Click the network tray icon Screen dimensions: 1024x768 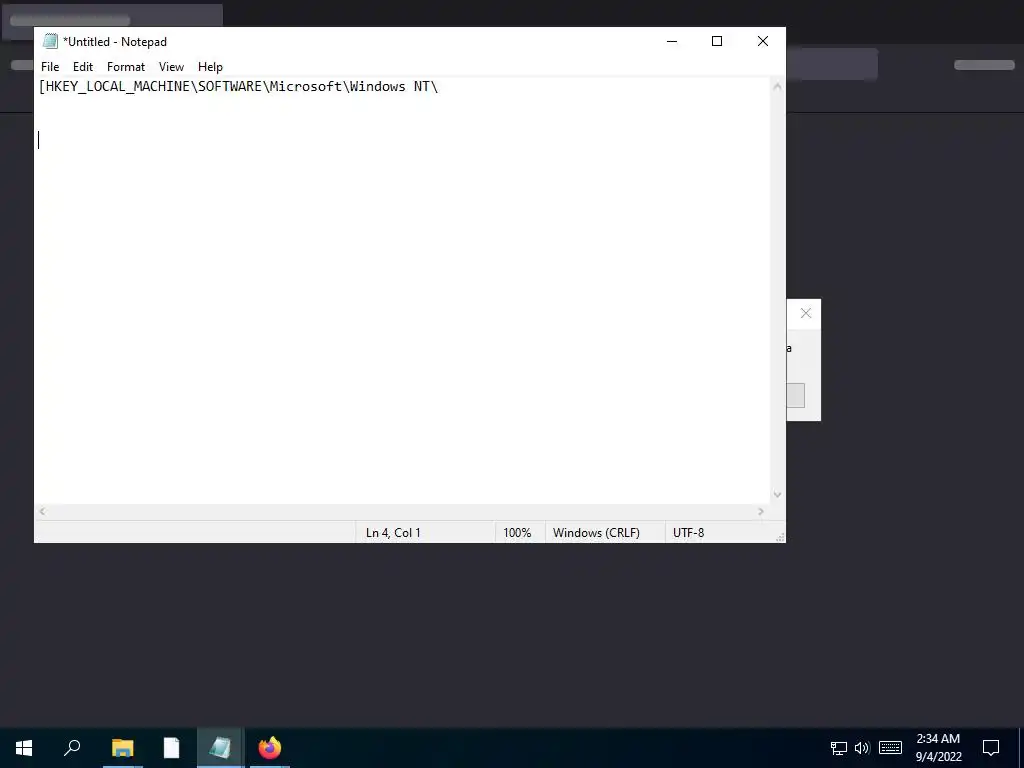point(839,748)
